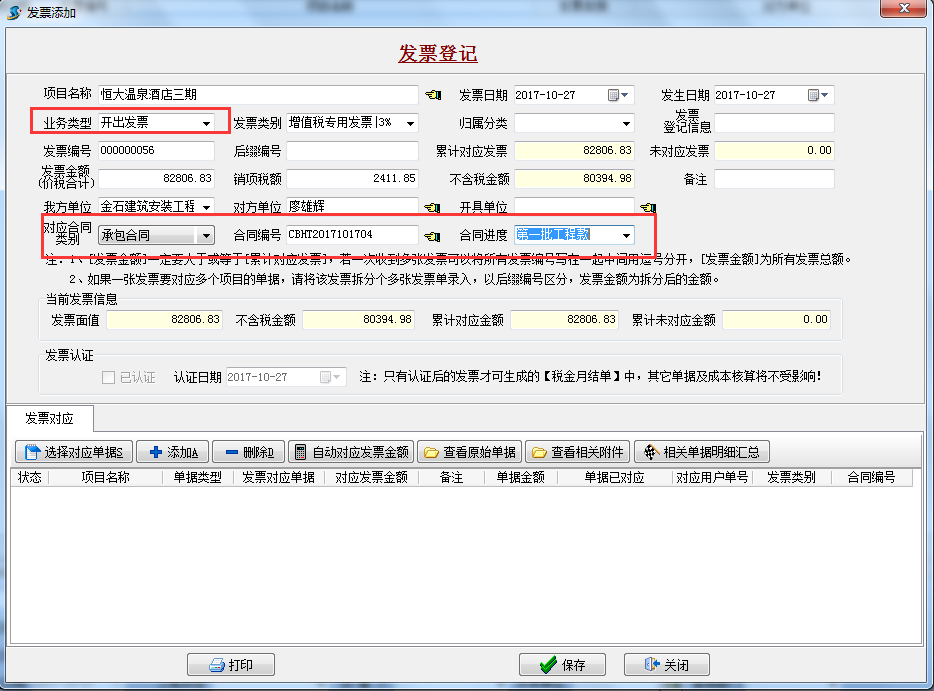Click the 打印 button
934x691 pixels.
tap(230, 665)
